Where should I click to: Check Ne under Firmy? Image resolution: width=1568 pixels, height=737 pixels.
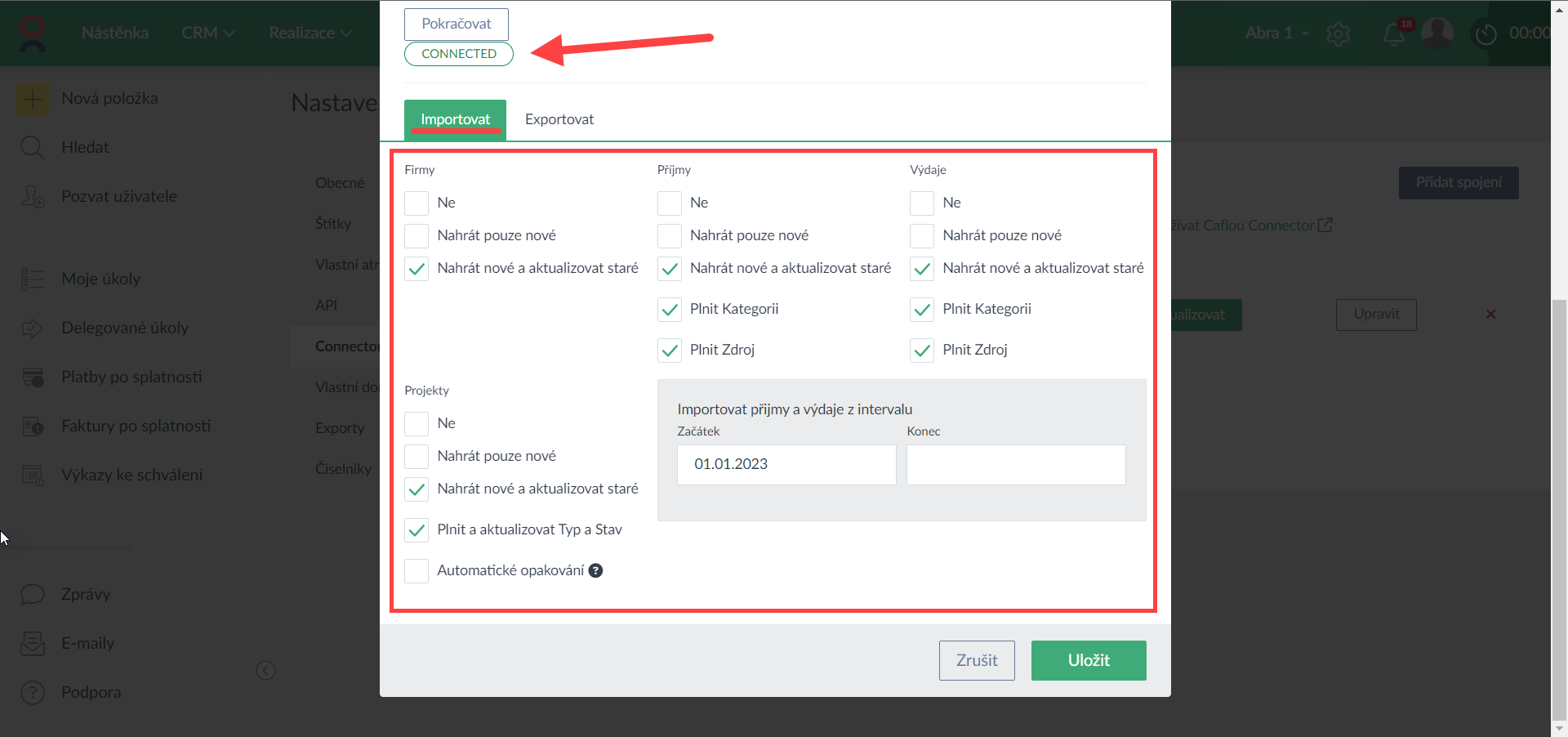point(416,203)
